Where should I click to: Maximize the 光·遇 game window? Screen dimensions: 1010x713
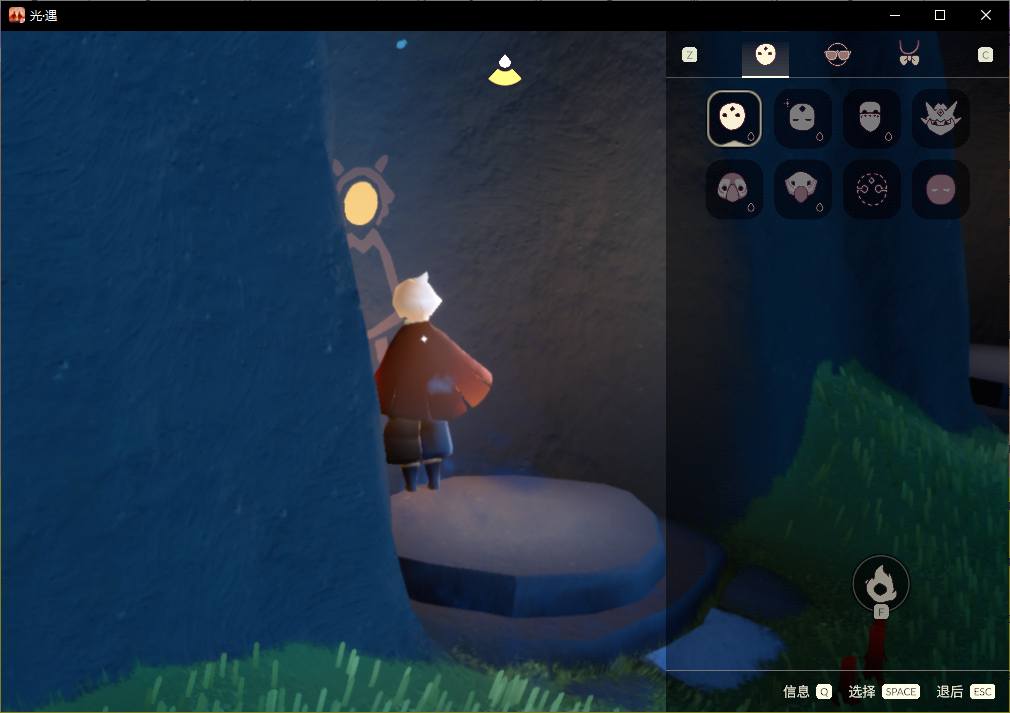pos(940,15)
